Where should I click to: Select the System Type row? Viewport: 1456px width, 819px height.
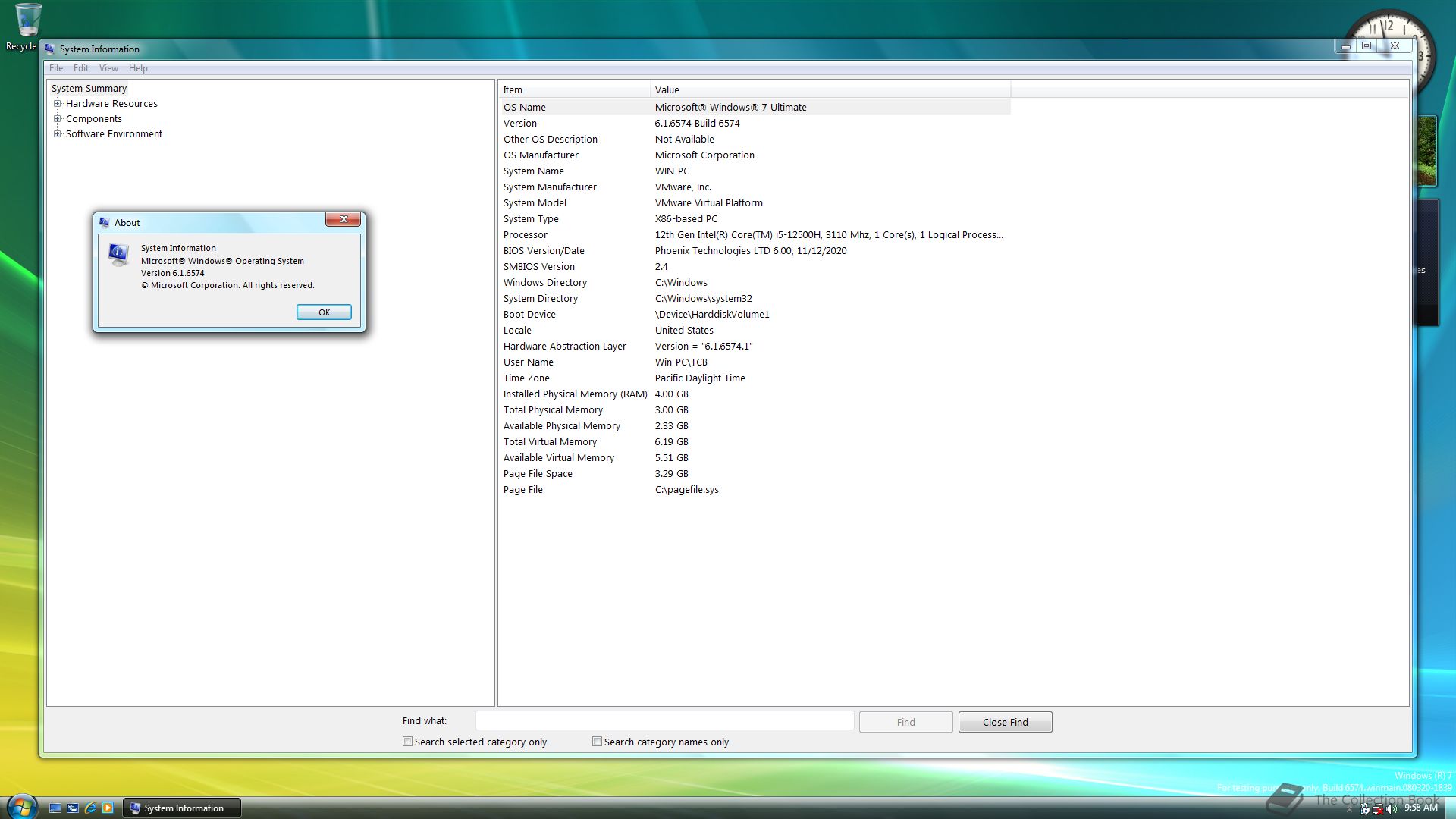point(755,219)
